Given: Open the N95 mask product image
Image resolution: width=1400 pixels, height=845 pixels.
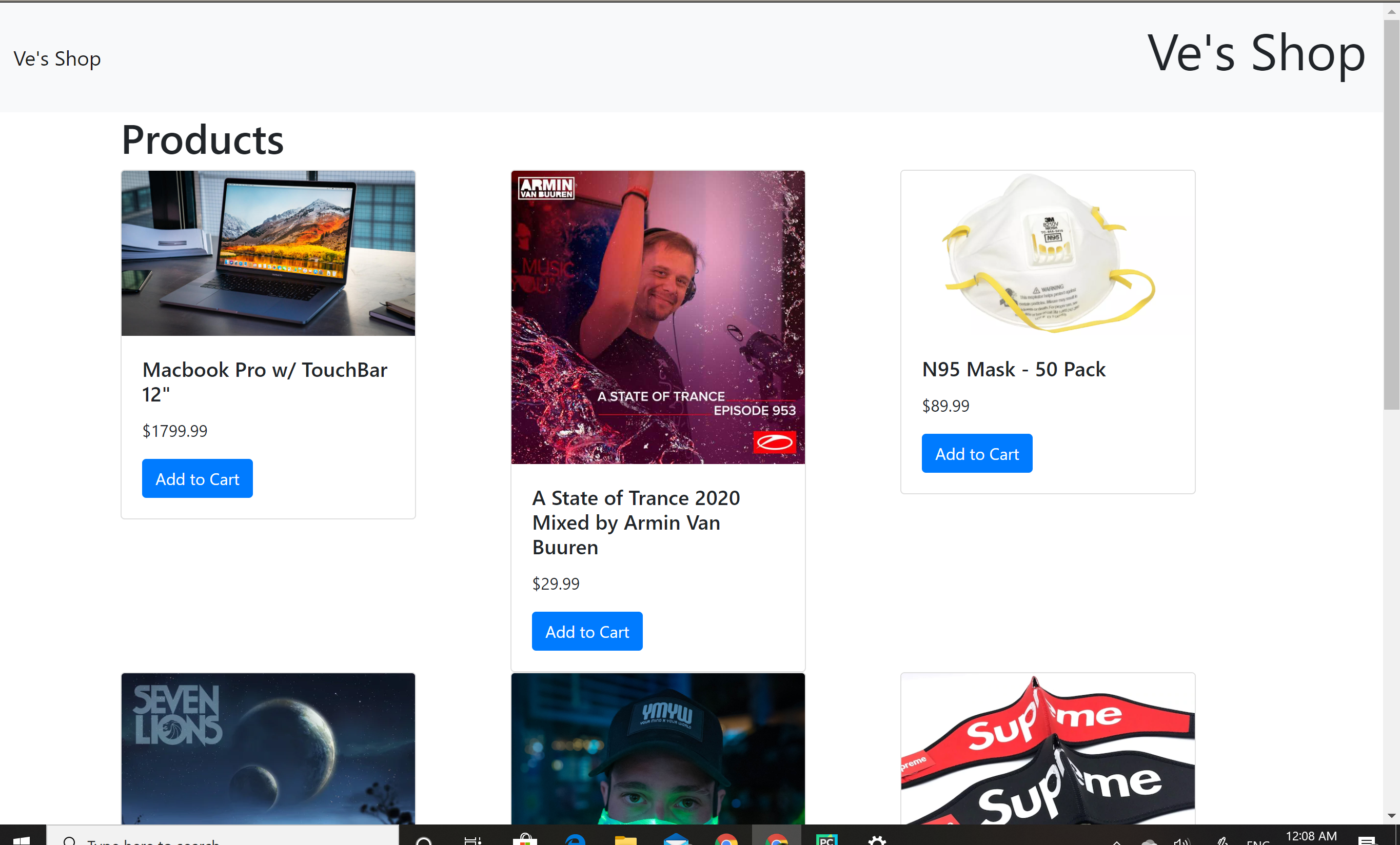Looking at the screenshot, I should [x=1048, y=253].
